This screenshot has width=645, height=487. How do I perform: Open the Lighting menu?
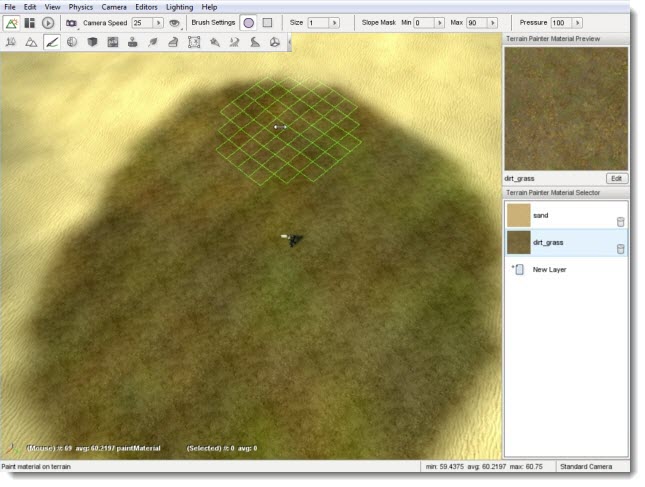(180, 7)
